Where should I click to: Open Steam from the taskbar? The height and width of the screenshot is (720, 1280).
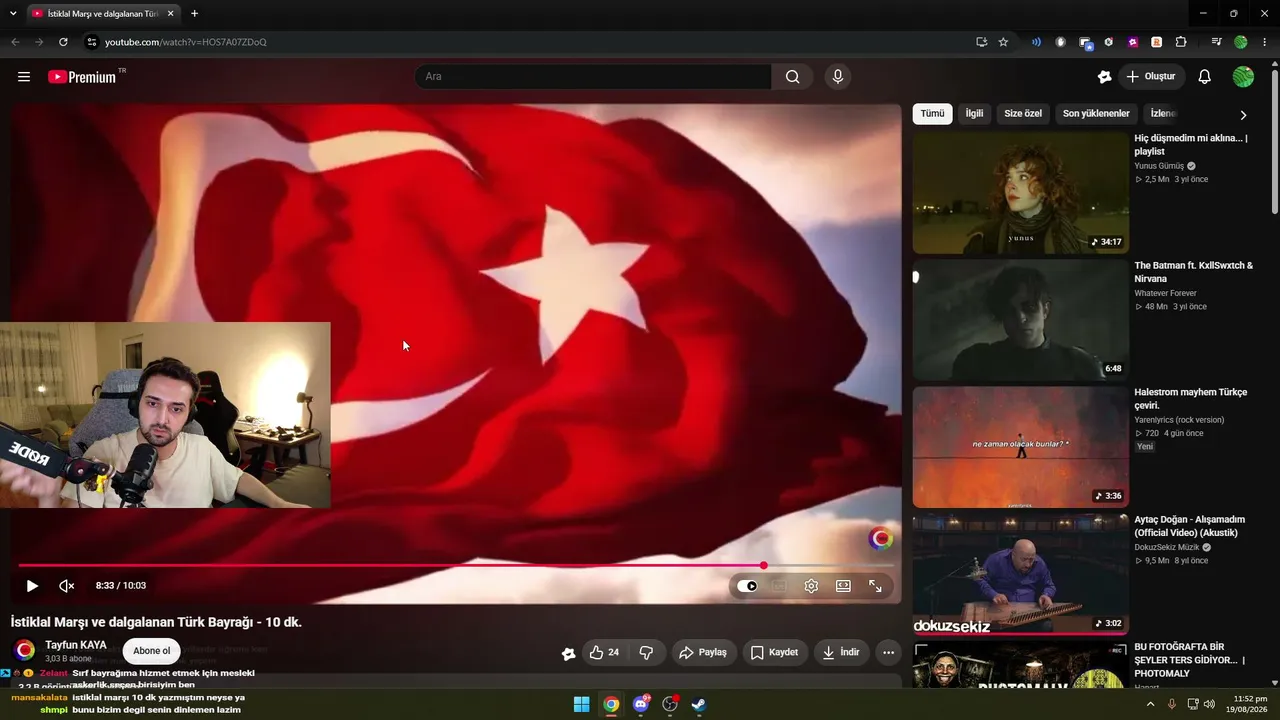[699, 704]
